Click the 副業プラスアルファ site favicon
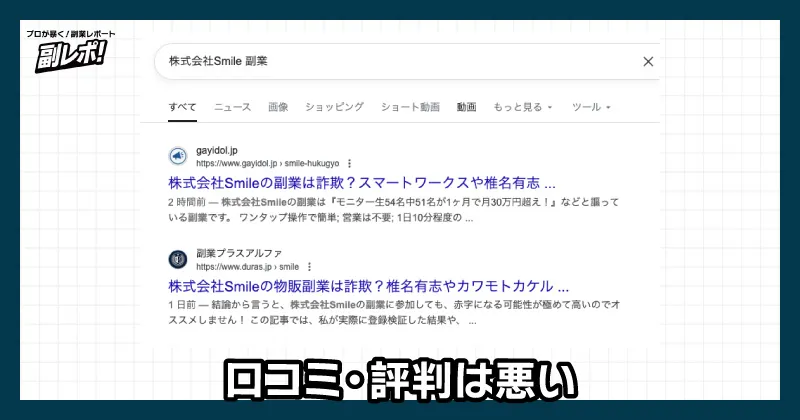Viewport: 800px width, 420px height. 178,259
